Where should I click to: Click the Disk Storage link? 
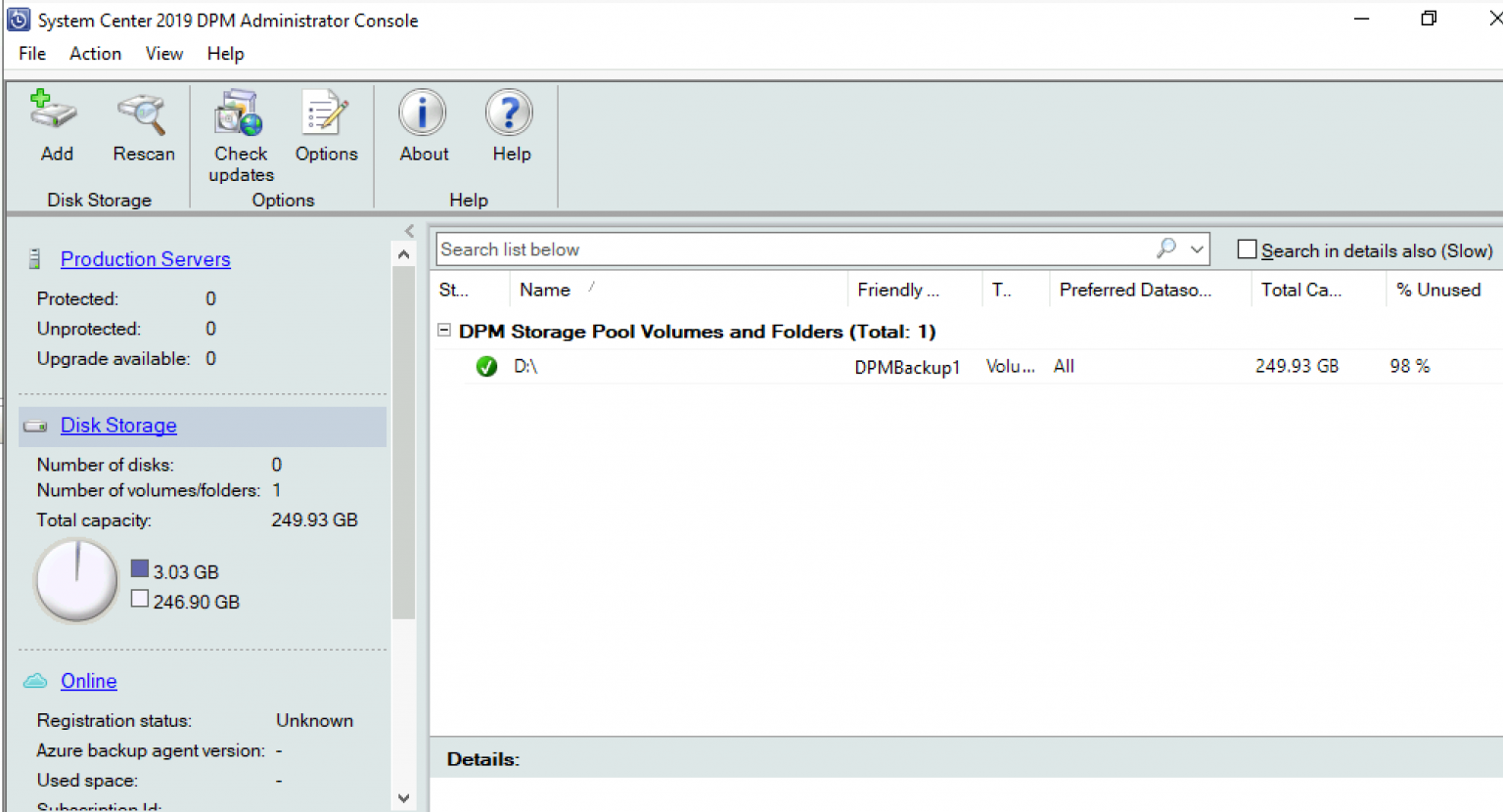(x=118, y=426)
